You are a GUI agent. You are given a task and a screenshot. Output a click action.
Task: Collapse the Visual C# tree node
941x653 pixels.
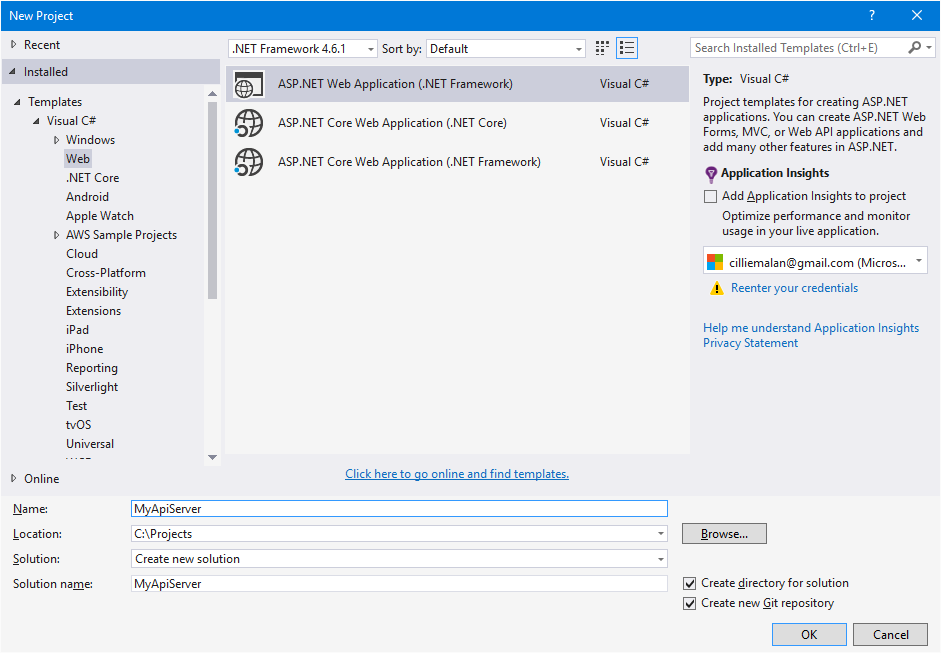click(x=36, y=121)
